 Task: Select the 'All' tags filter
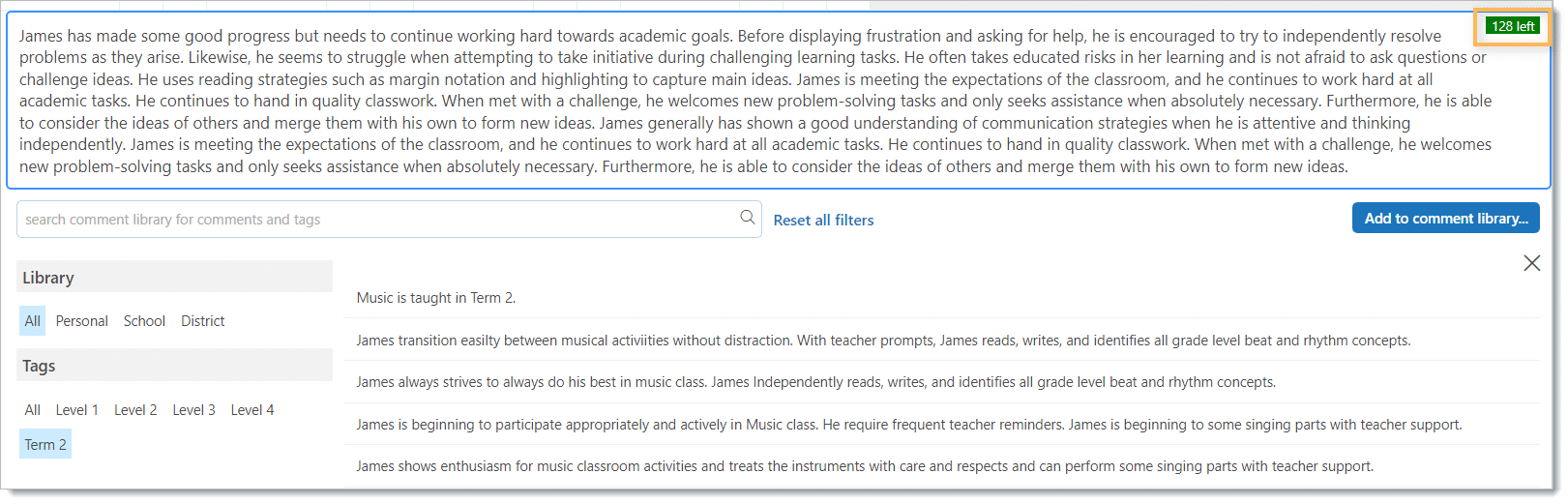click(32, 410)
